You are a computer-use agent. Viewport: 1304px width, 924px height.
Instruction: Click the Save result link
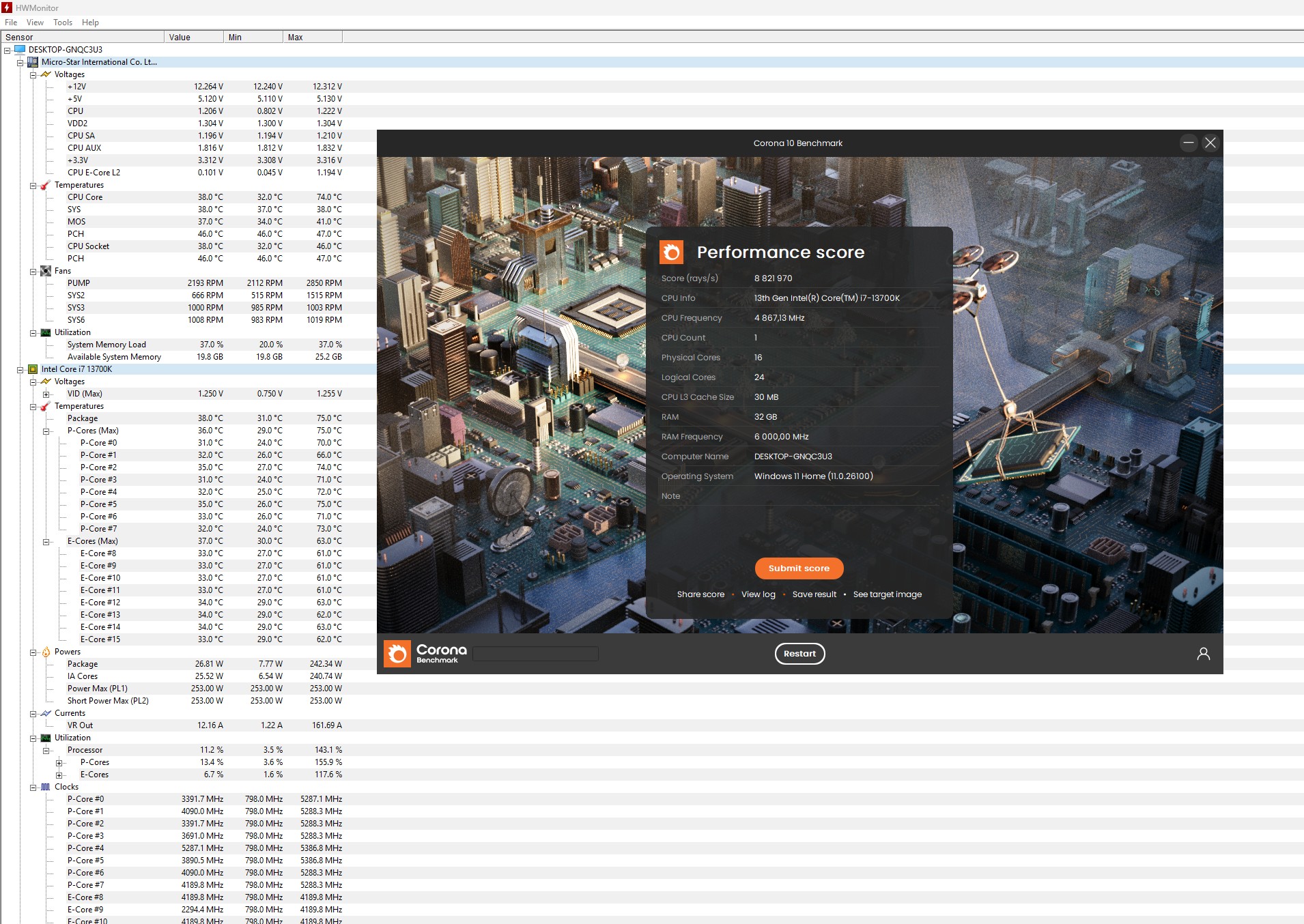(x=814, y=594)
